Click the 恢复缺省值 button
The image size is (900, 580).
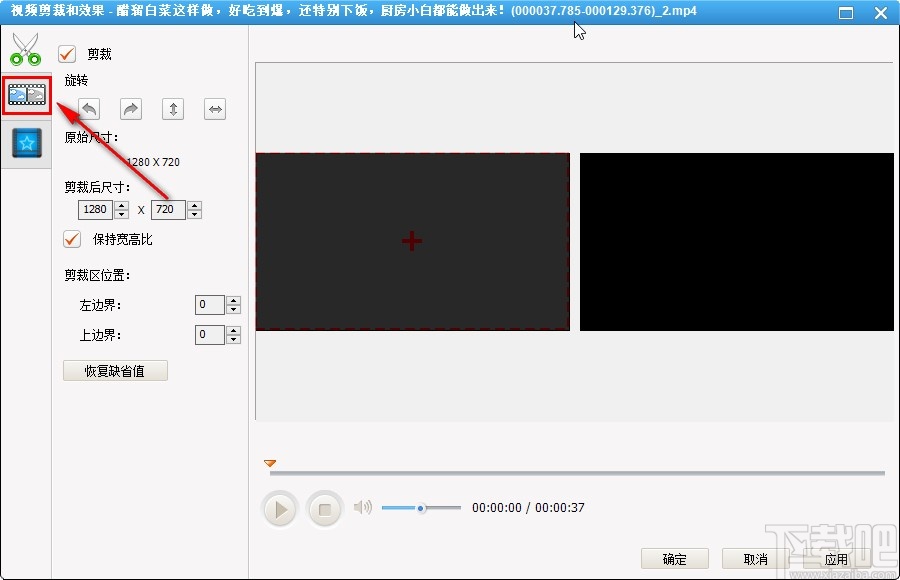coord(114,370)
